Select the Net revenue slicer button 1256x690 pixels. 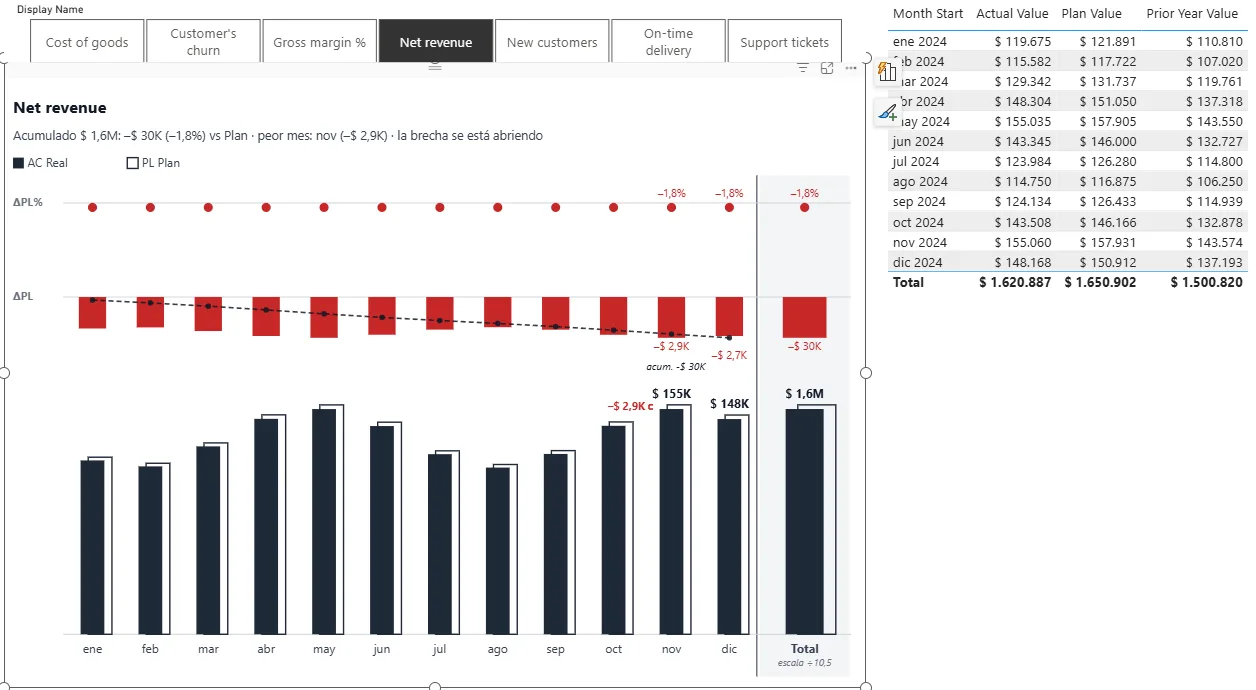point(436,42)
